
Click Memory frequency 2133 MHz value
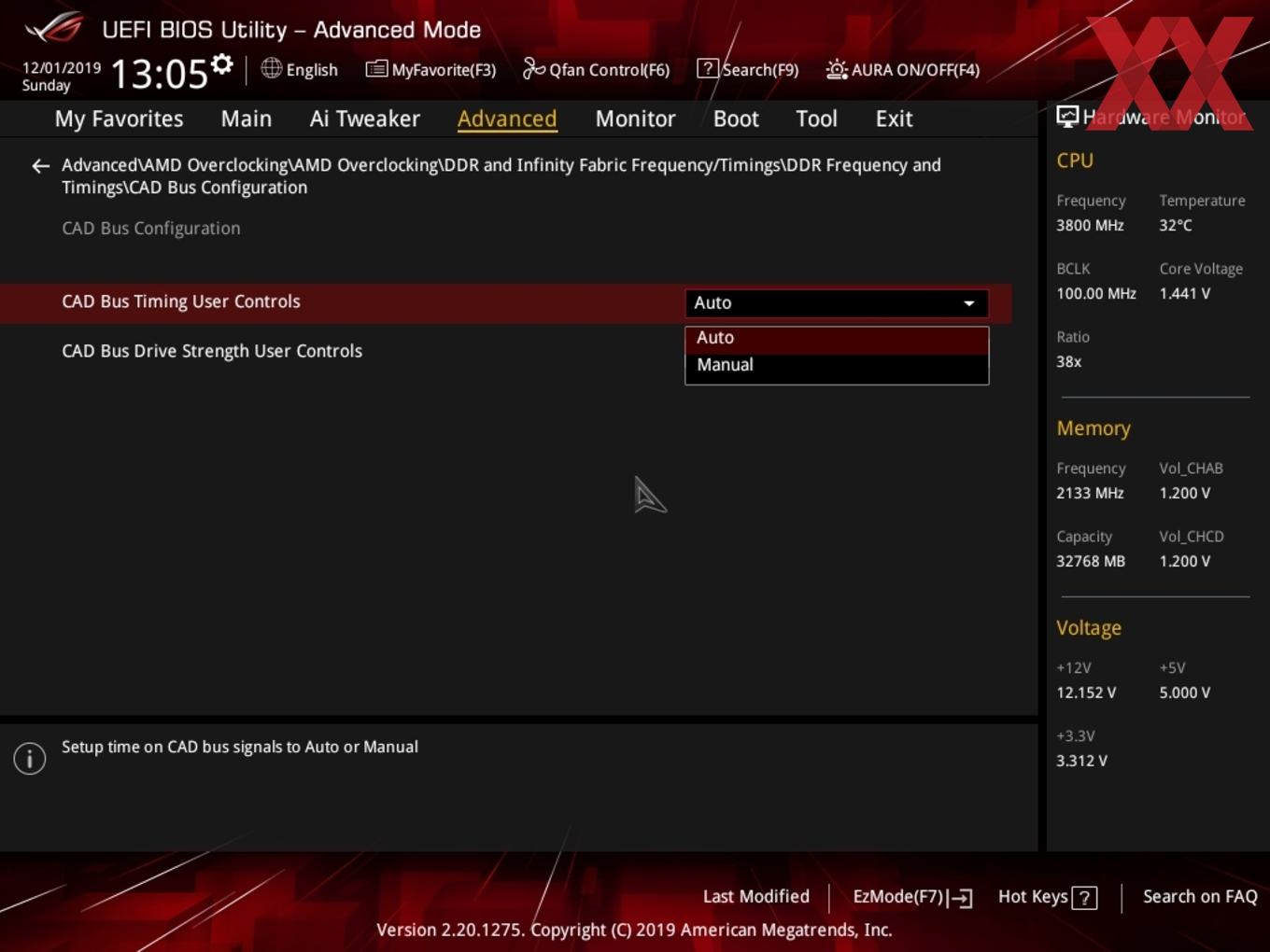(1090, 493)
